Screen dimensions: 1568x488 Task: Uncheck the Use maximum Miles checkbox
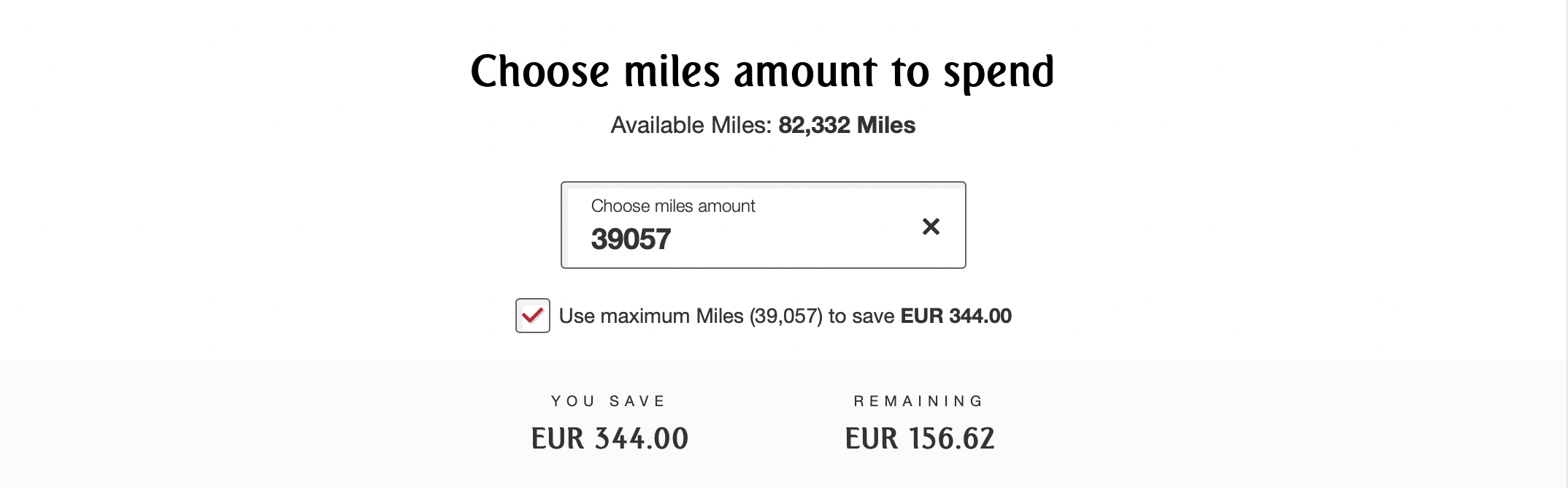click(533, 316)
